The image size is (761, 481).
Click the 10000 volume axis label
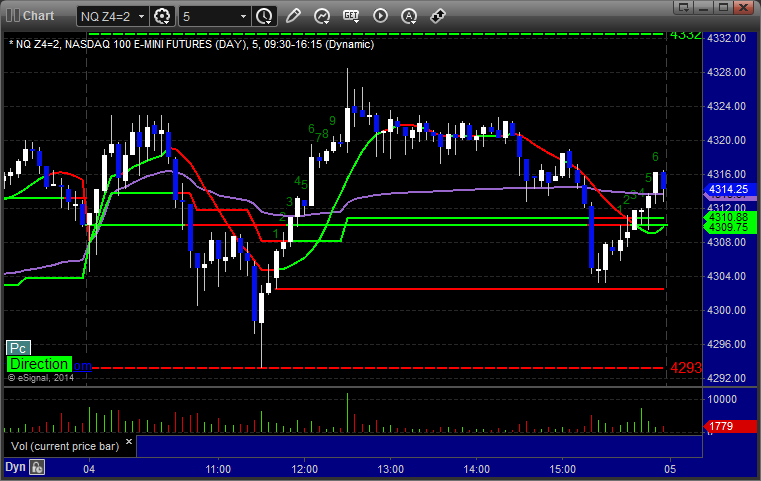coord(722,399)
